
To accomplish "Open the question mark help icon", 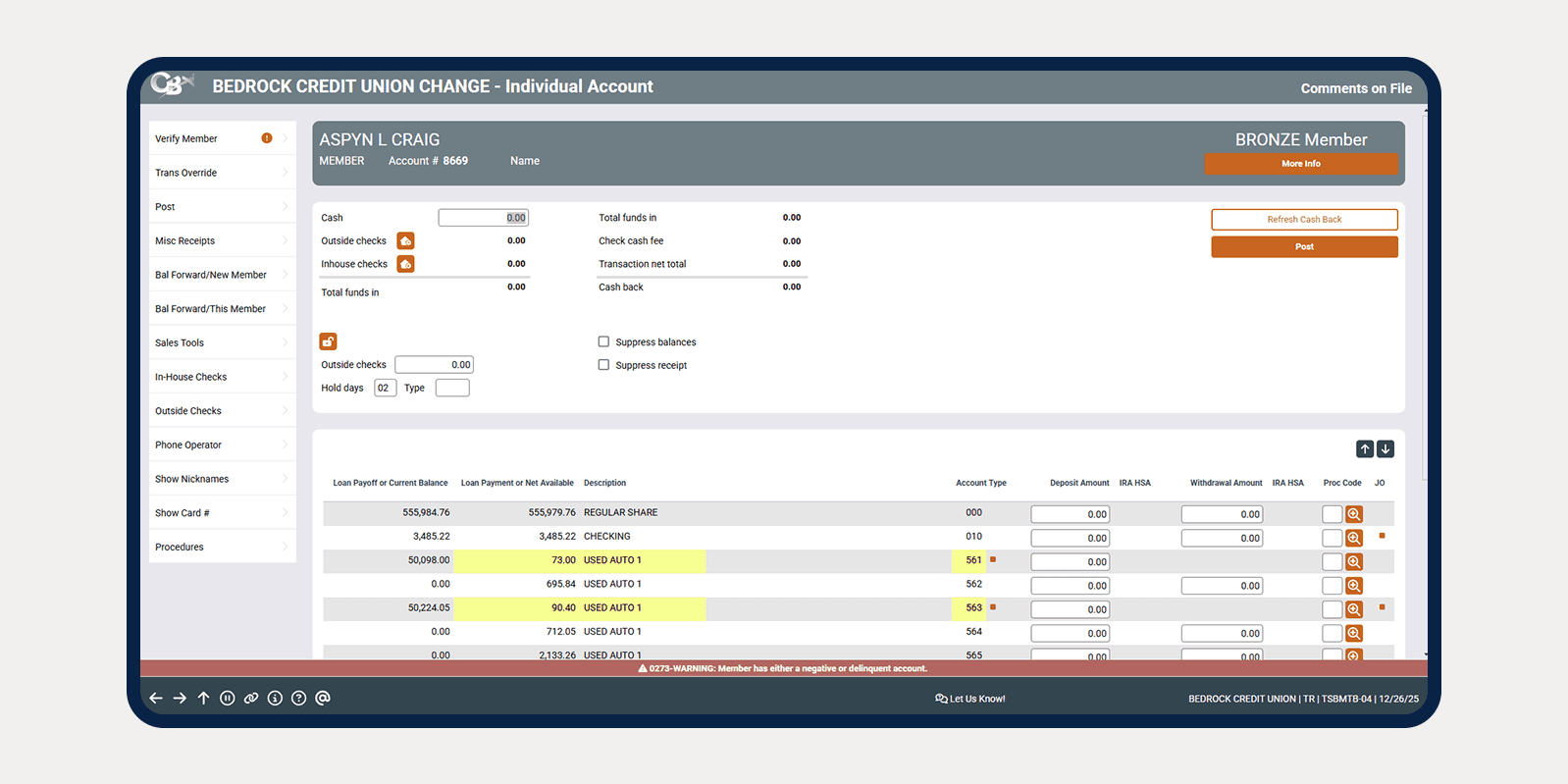I will click(298, 699).
